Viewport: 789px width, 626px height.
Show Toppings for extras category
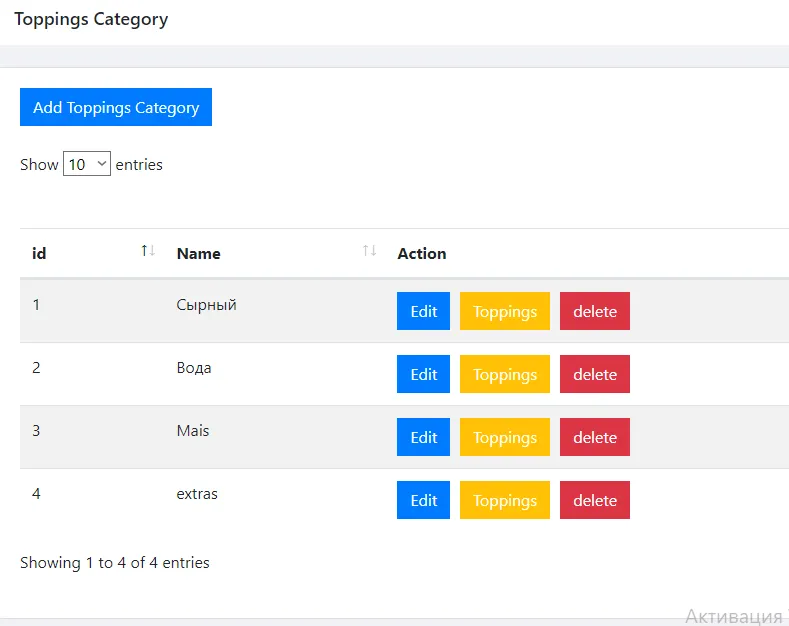(505, 500)
